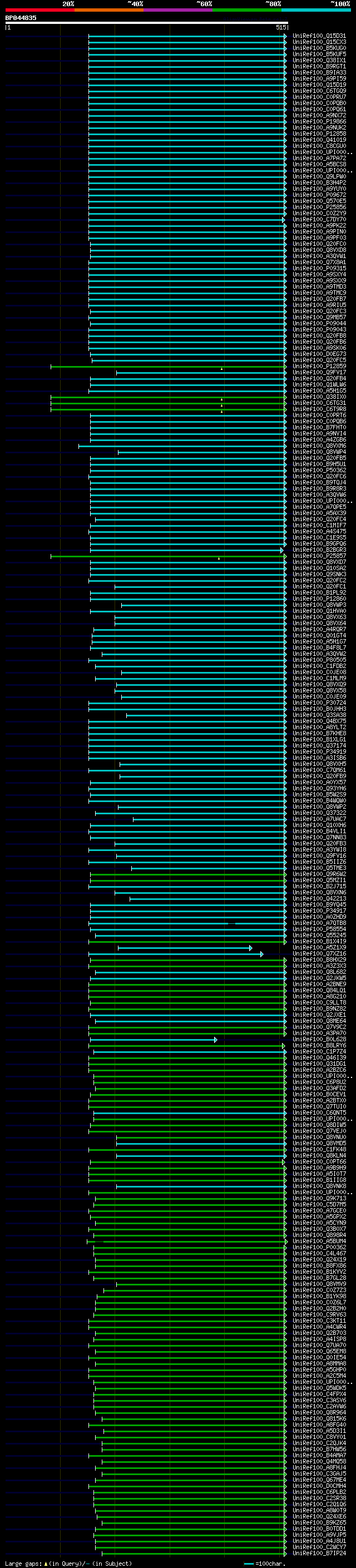Select the UniRef100_C9LLT8 label

[319, 1002]
